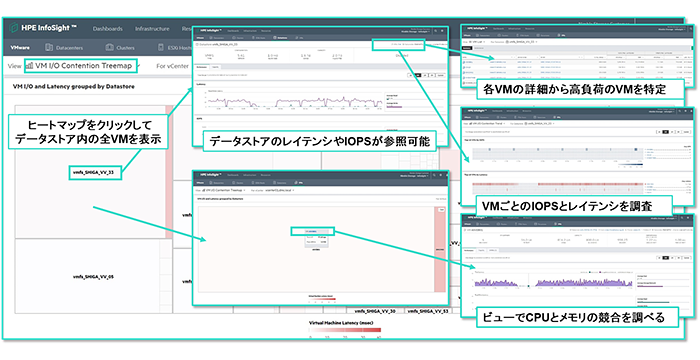Open the Clusters tab label
The width and height of the screenshot is (700, 360).
click(126, 48)
